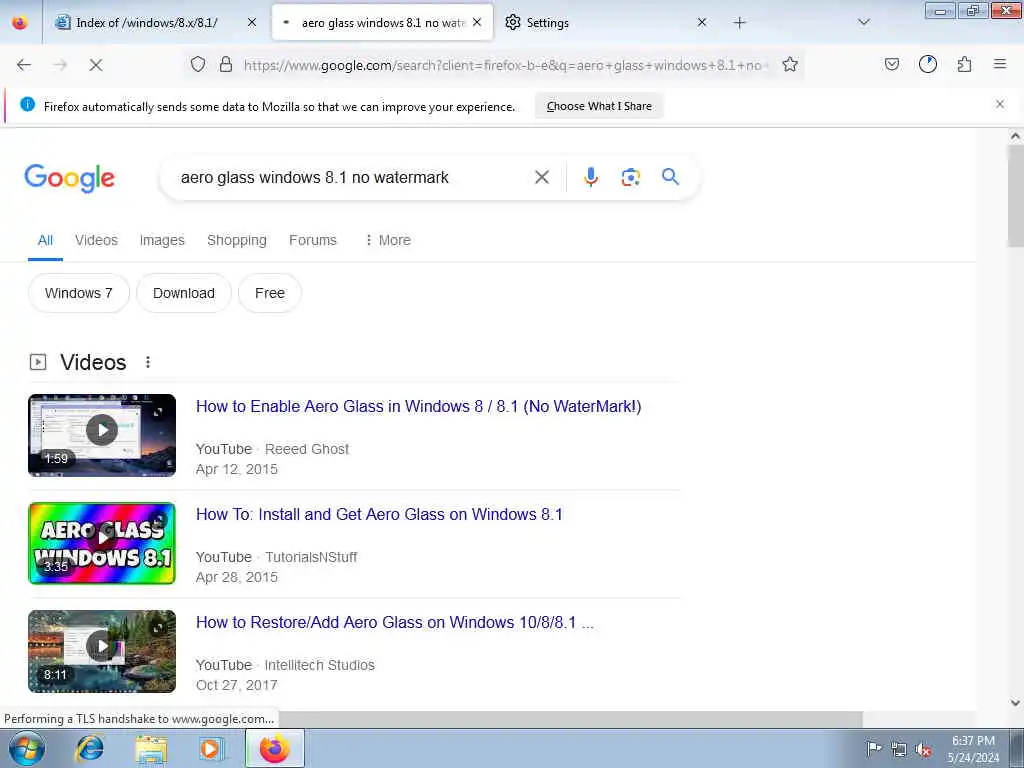The width and height of the screenshot is (1024, 768).
Task: Close the Index of /windows/8.x/8.1/ tab
Action: (251, 22)
